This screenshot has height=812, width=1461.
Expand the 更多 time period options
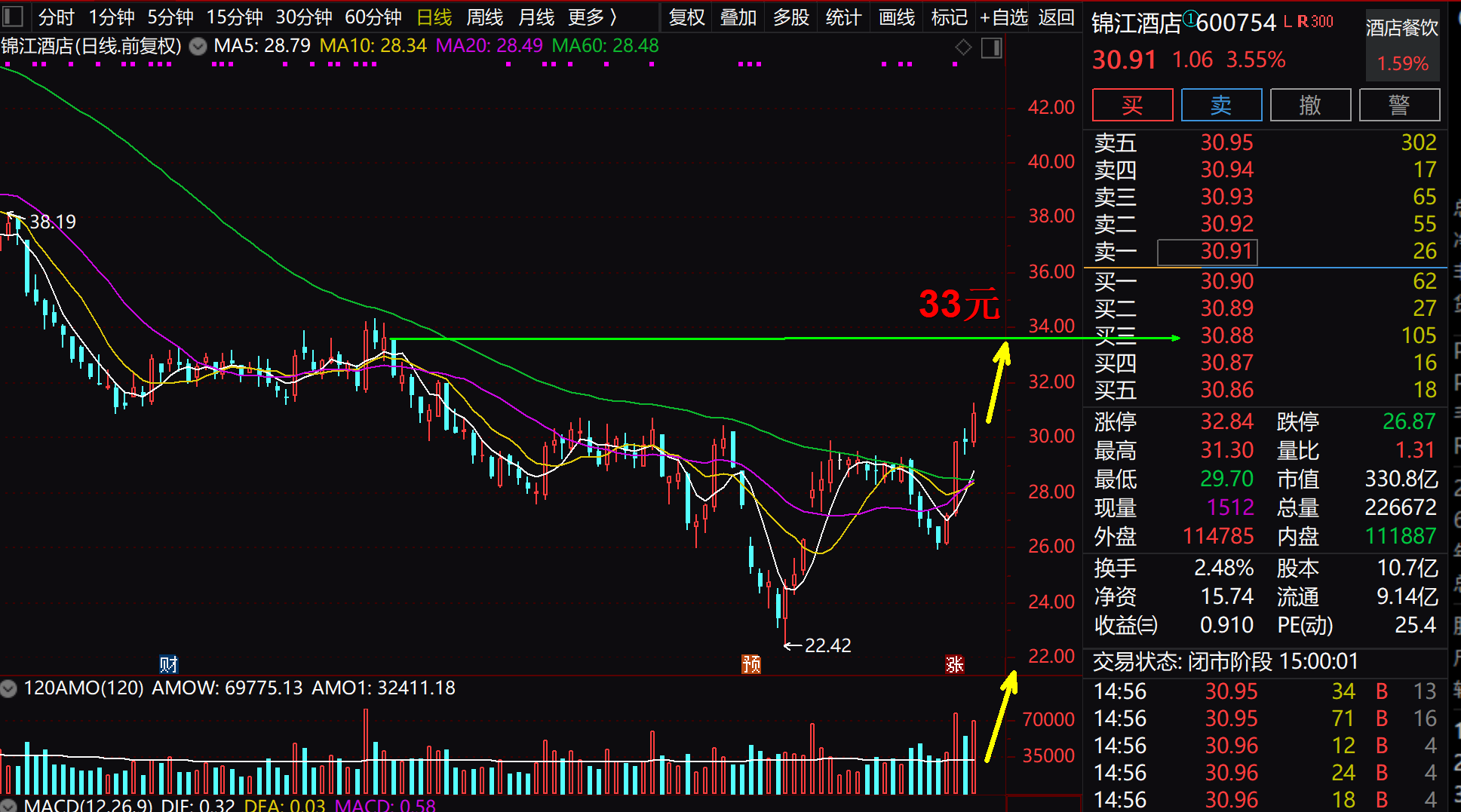pos(592,17)
